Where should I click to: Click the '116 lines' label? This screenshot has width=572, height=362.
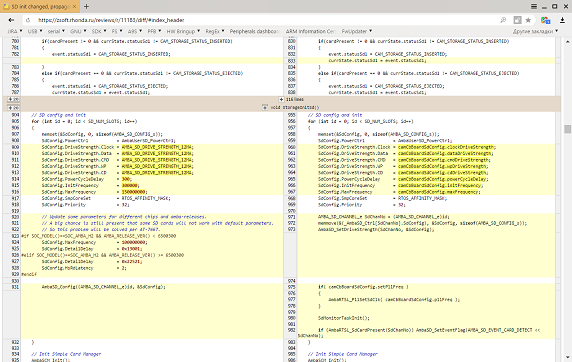point(295,99)
